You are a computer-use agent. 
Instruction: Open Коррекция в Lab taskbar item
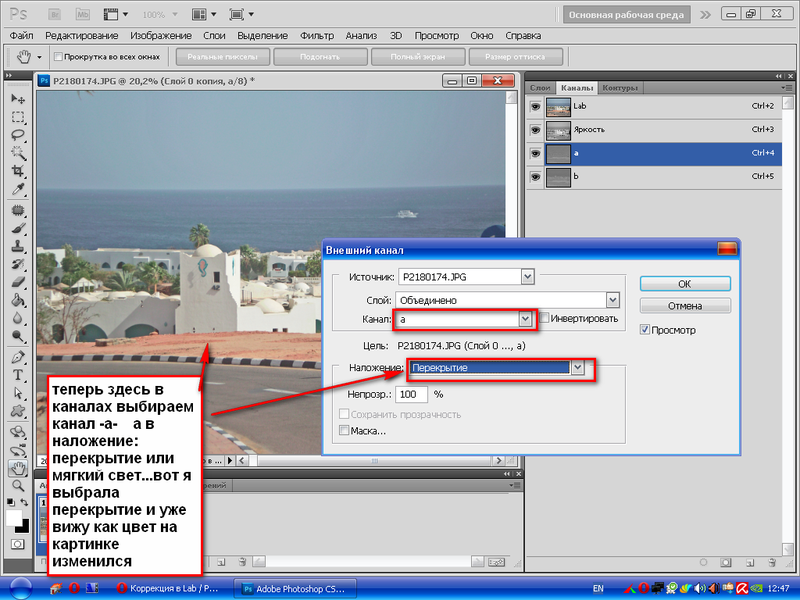point(169,588)
